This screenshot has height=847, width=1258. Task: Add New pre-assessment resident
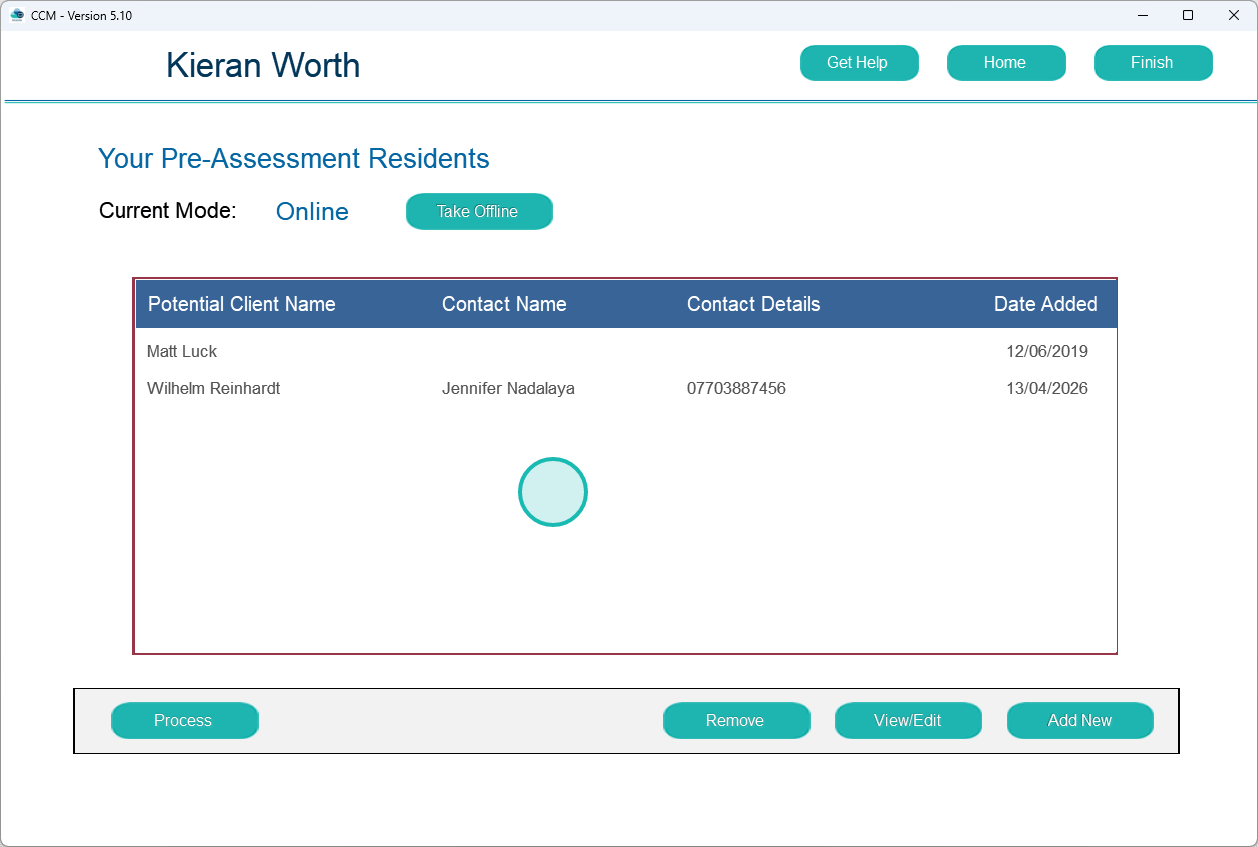pos(1079,721)
